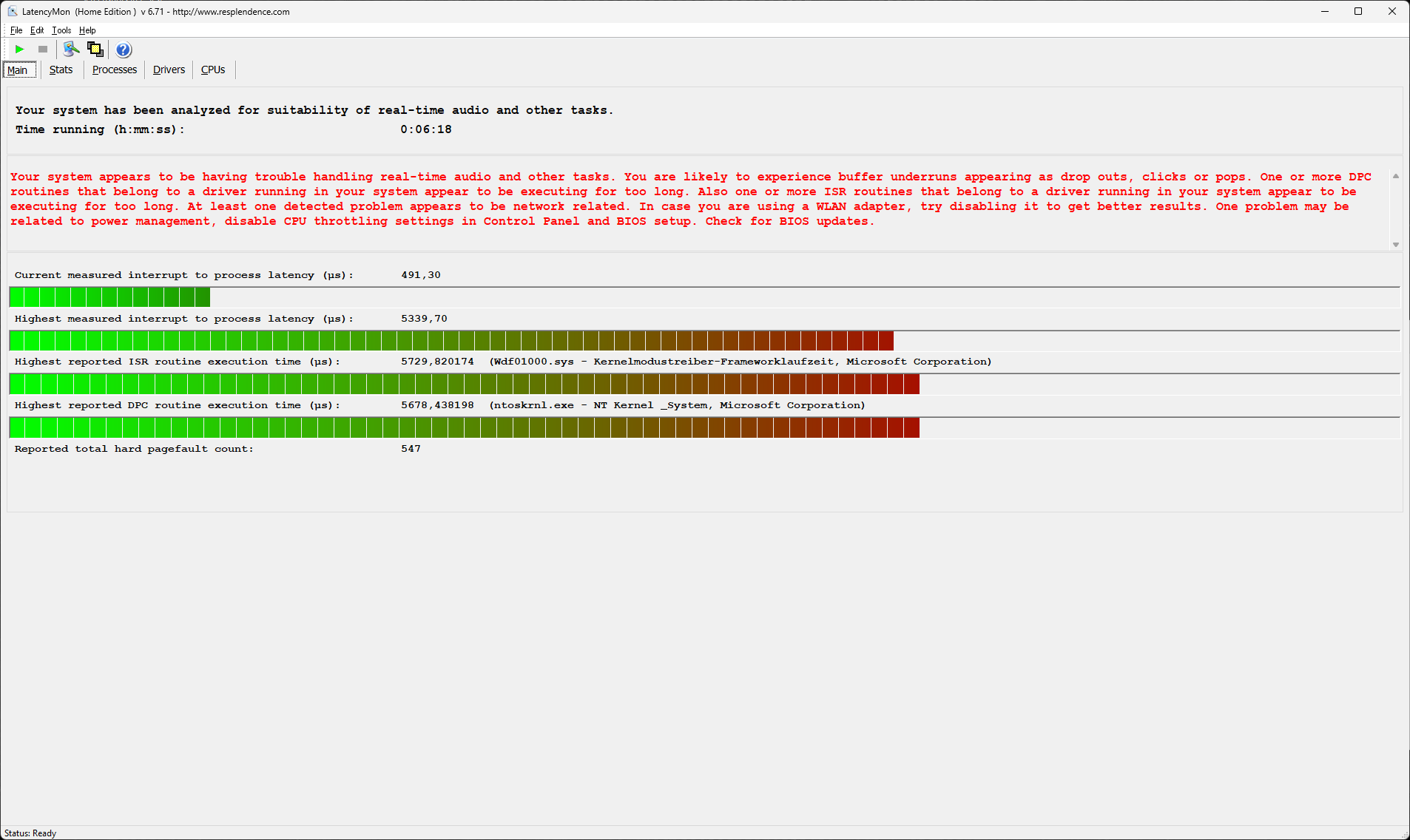Viewport: 1410px width, 840px height.
Task: Click the stacked yellow windows toolbar icon
Action: [95, 50]
